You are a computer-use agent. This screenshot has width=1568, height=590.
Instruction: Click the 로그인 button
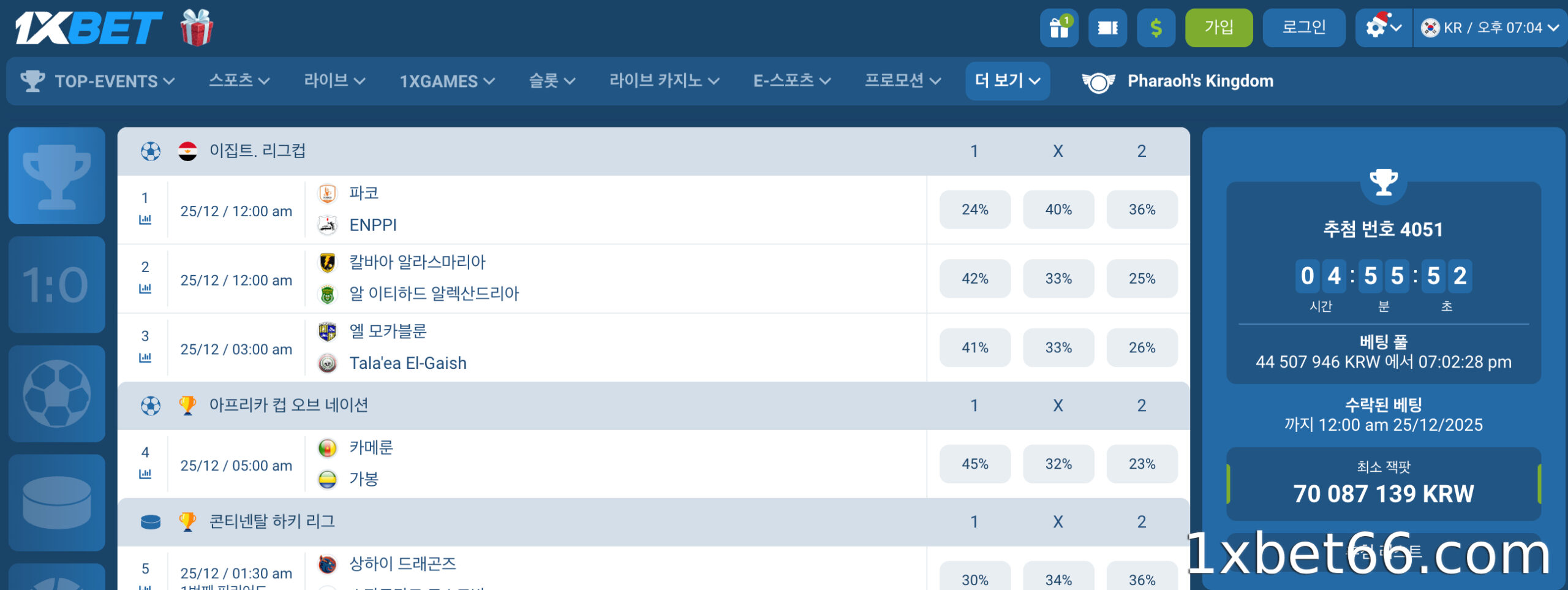1304,27
